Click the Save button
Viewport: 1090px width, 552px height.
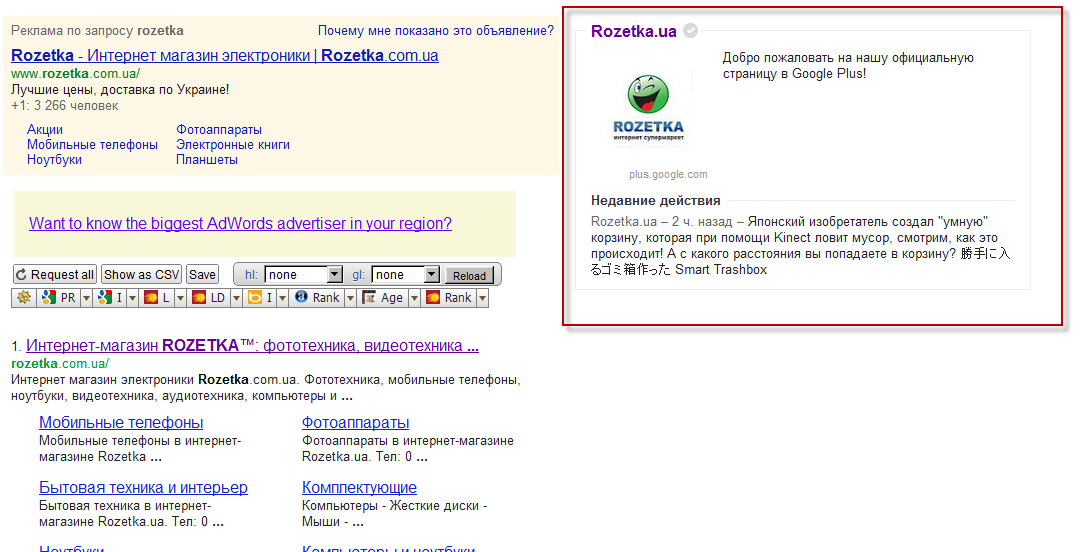tap(202, 275)
